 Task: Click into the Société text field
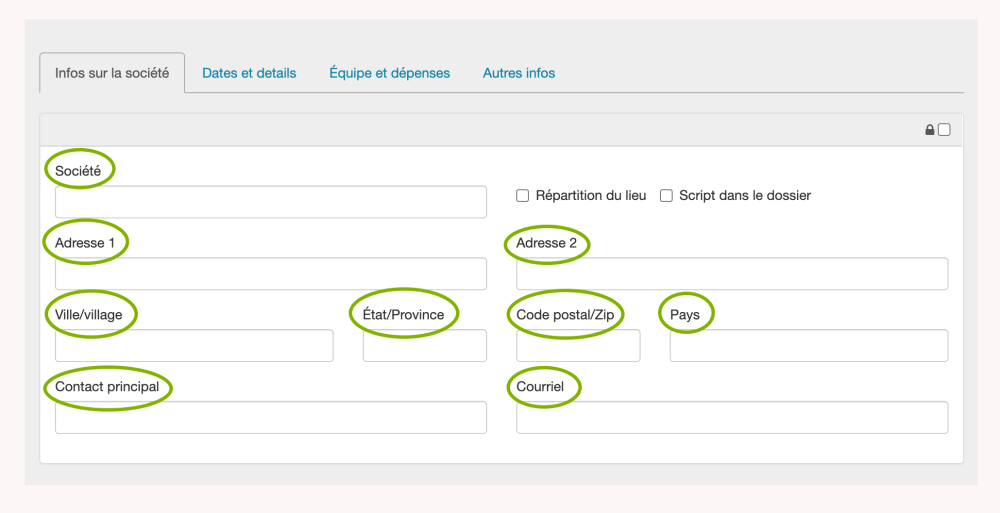pyautogui.click(x=270, y=202)
